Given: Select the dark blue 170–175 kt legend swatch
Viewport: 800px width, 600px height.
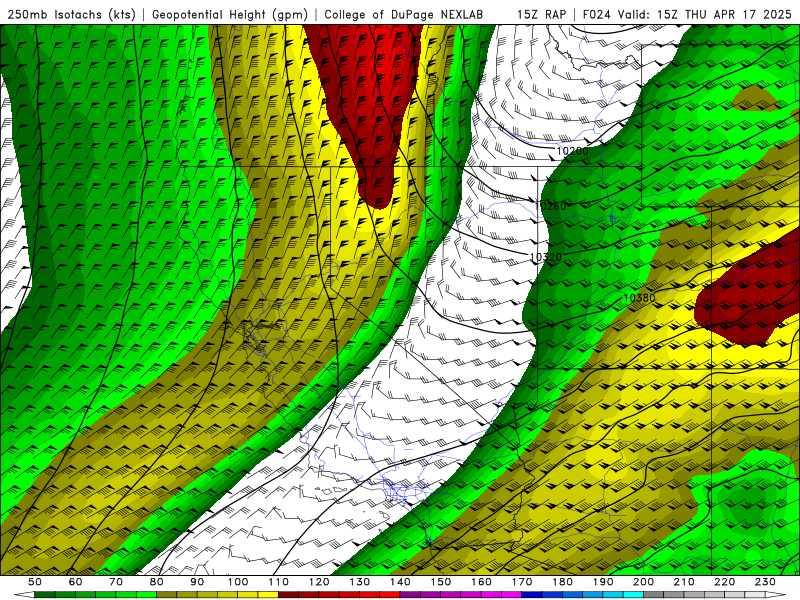Looking at the screenshot, I should tap(532, 595).
